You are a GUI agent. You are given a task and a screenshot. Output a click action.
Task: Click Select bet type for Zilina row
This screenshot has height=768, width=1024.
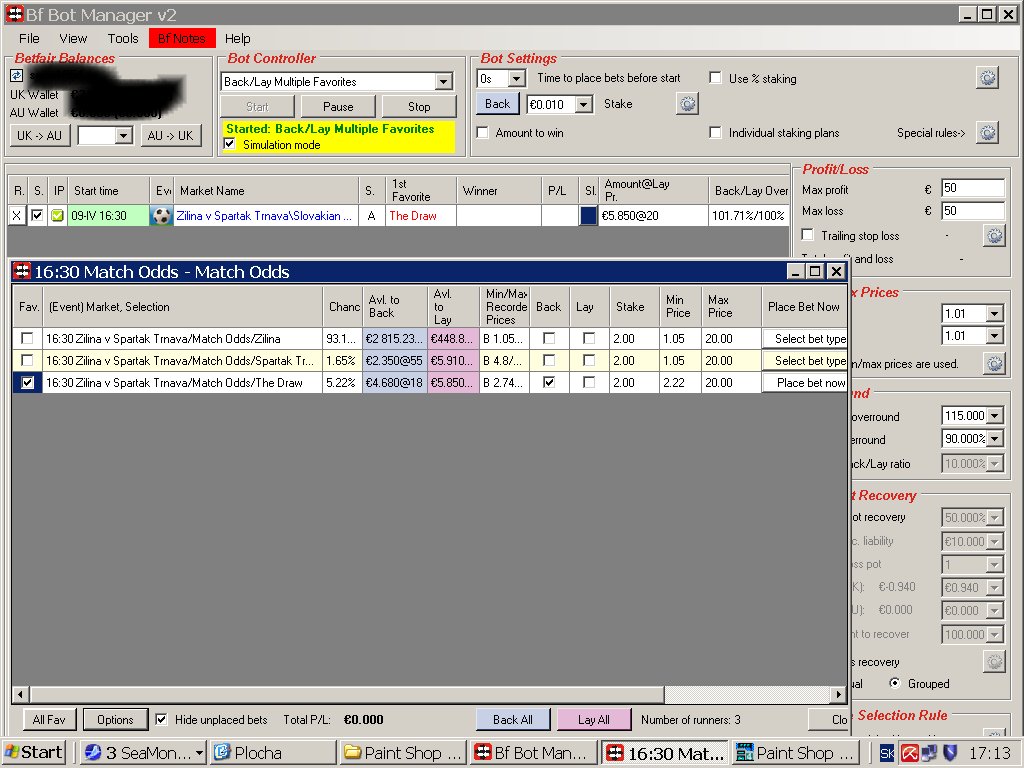tap(805, 338)
